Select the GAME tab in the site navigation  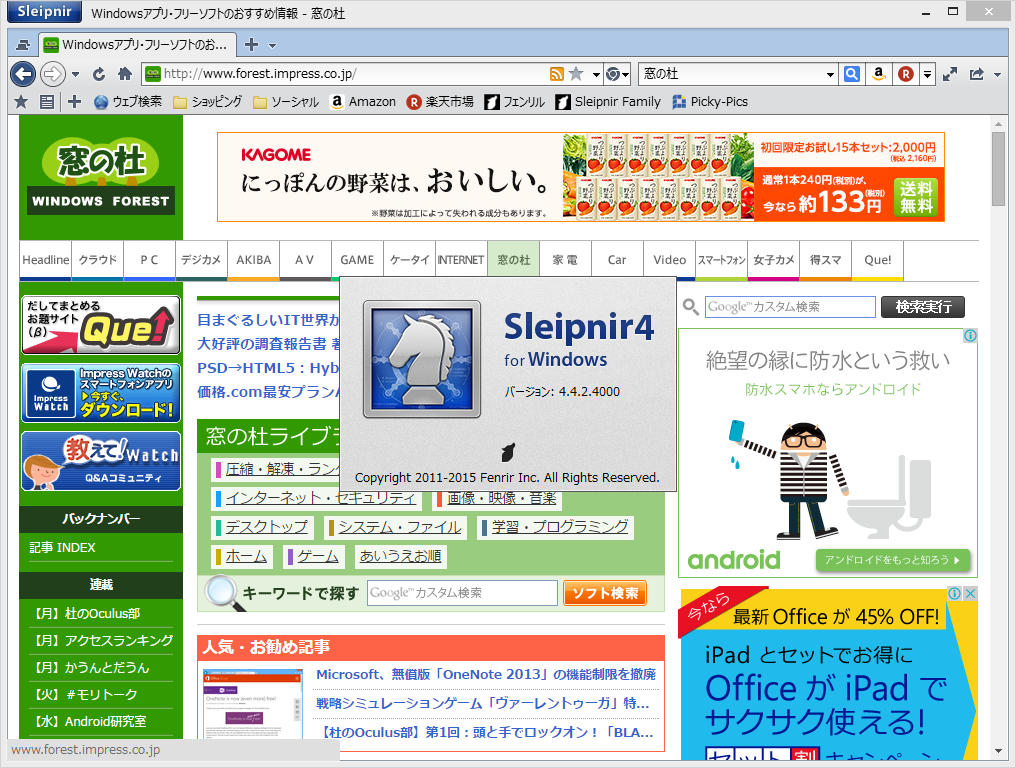(357, 259)
